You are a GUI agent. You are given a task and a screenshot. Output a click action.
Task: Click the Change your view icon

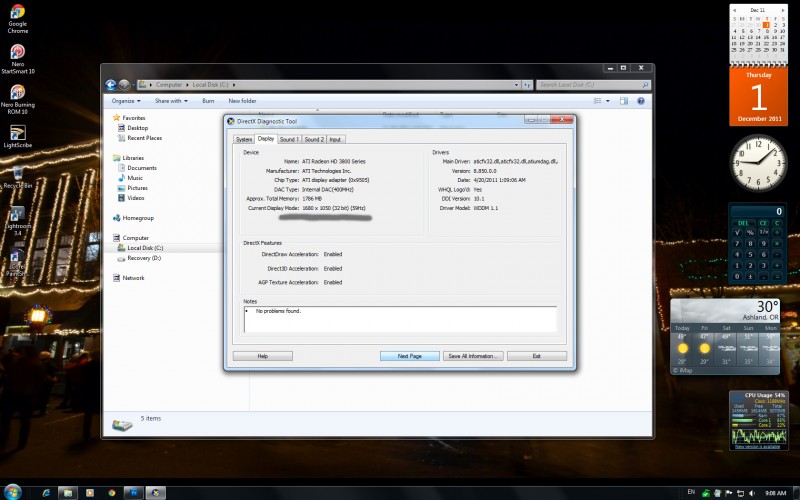point(597,101)
